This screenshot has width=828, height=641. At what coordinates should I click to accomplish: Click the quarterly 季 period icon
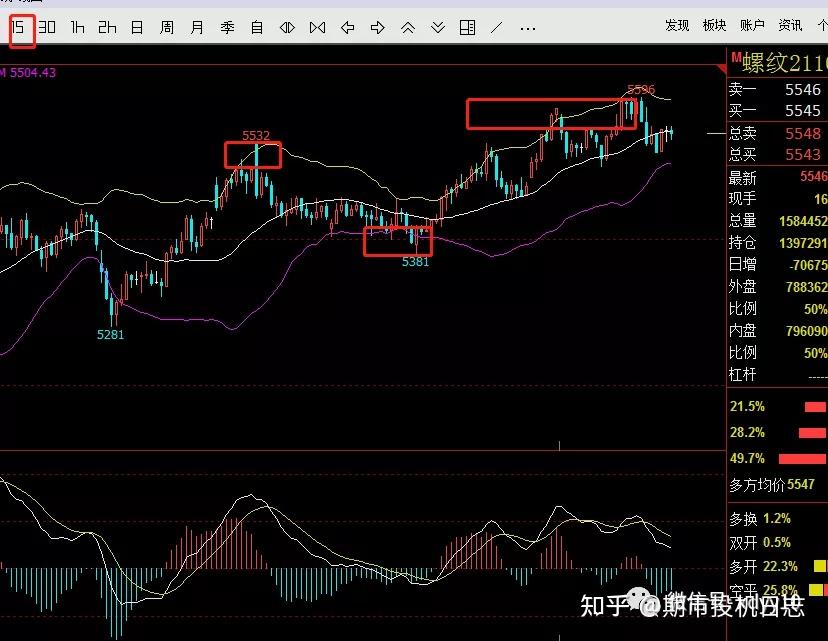pos(226,28)
